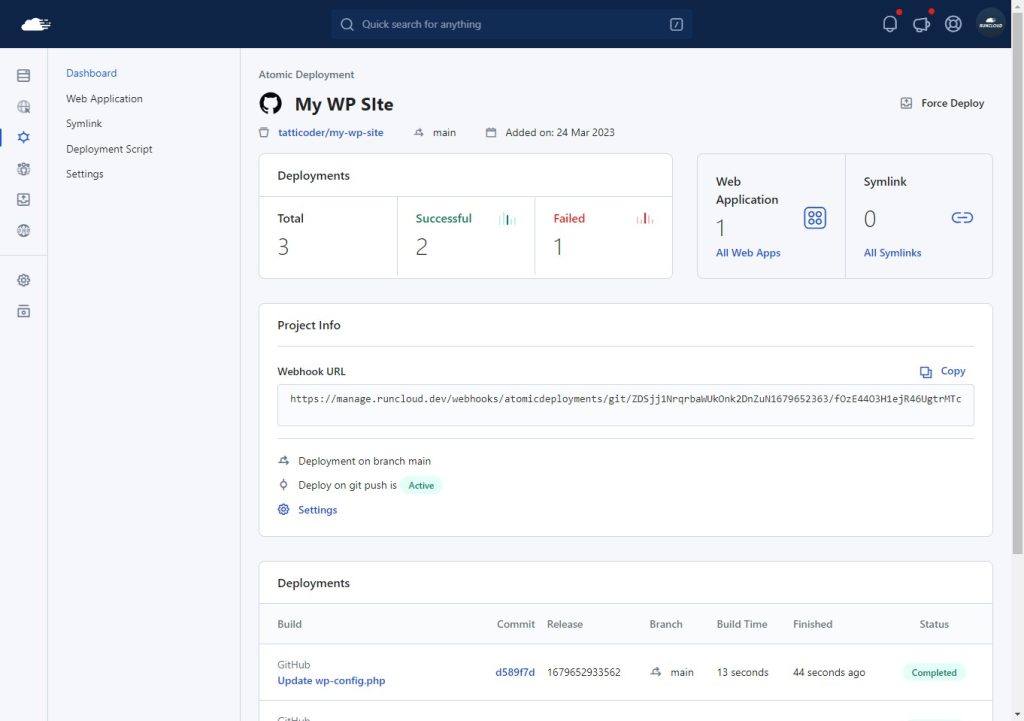Open the servers icon in sidebar

pyautogui.click(x=24, y=76)
